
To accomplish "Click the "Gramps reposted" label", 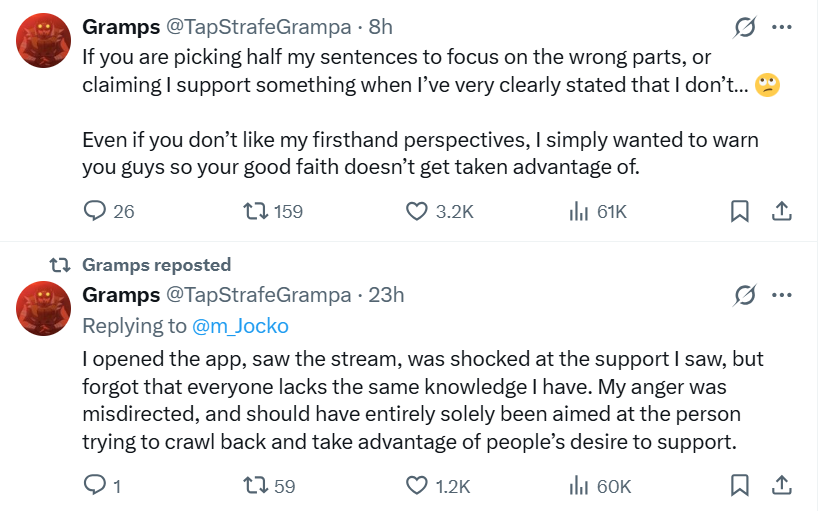I will coord(156,265).
